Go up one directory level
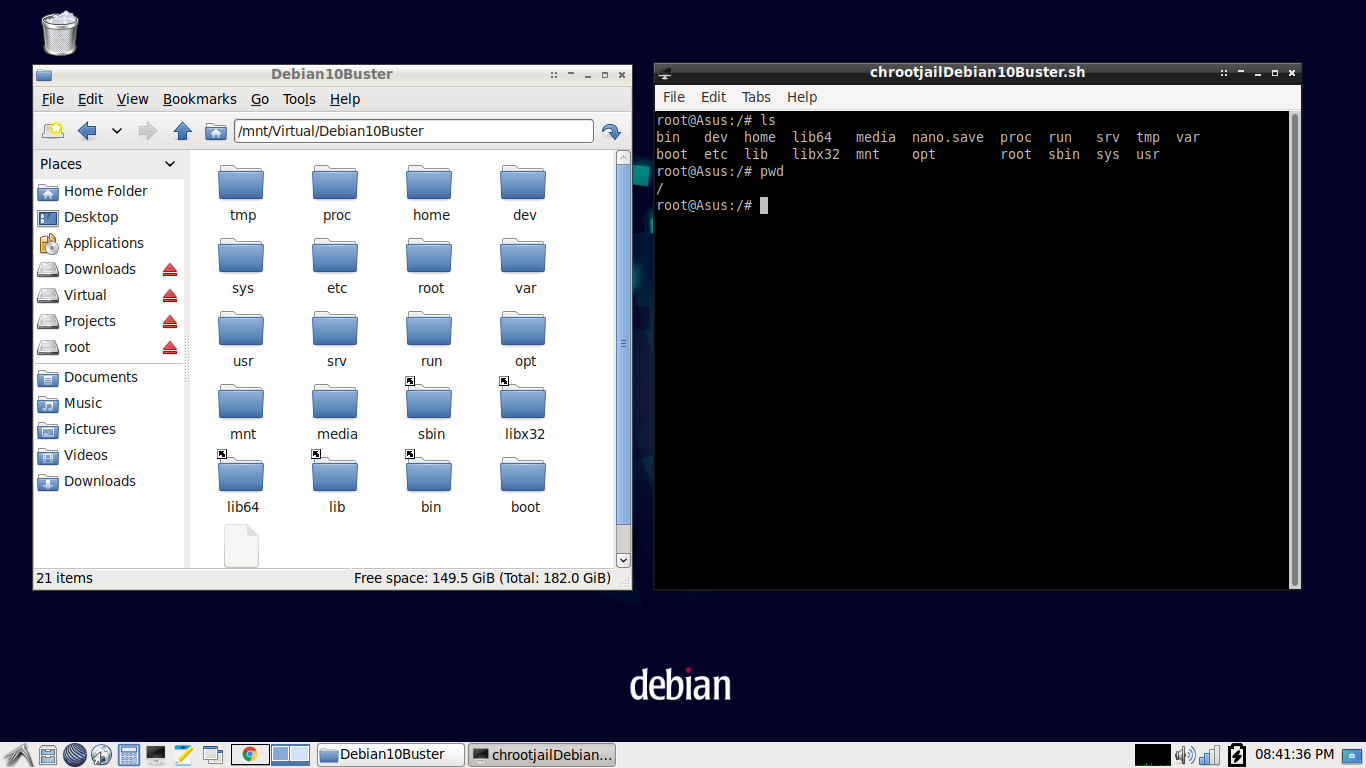Image resolution: width=1366 pixels, height=768 pixels. [181, 130]
